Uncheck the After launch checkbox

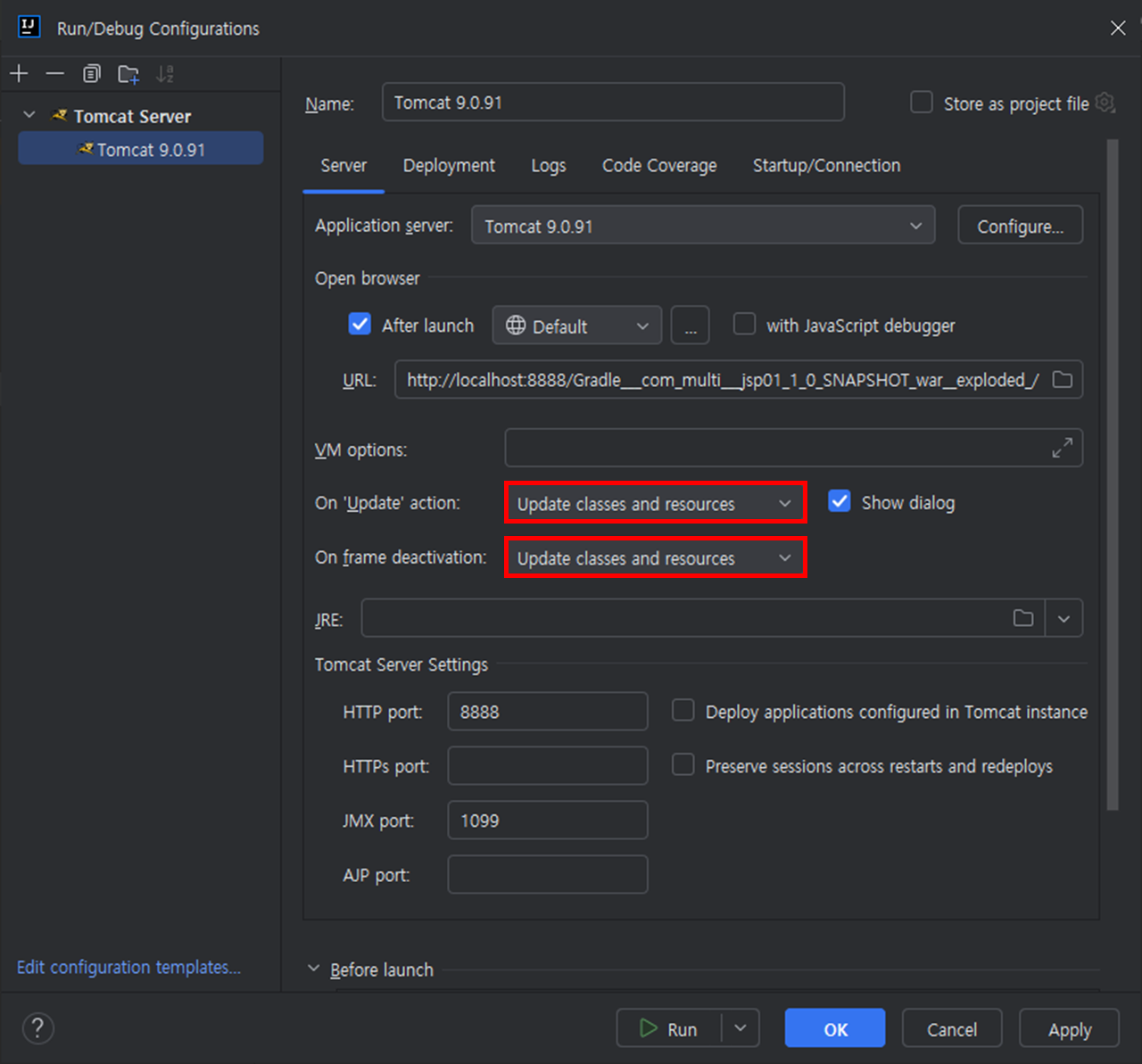(x=360, y=324)
